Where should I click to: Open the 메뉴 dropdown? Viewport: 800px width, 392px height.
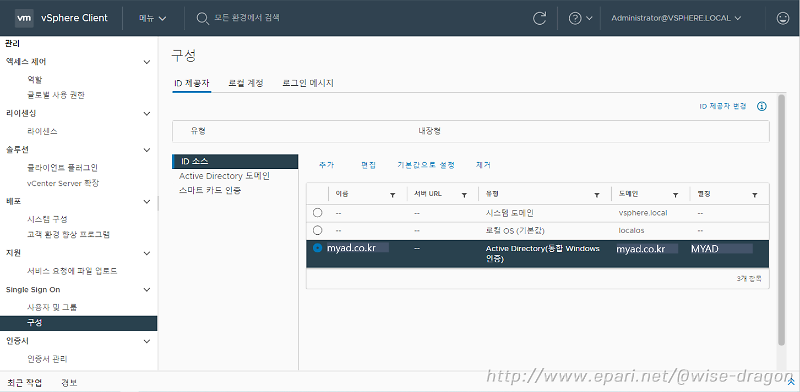[153, 18]
